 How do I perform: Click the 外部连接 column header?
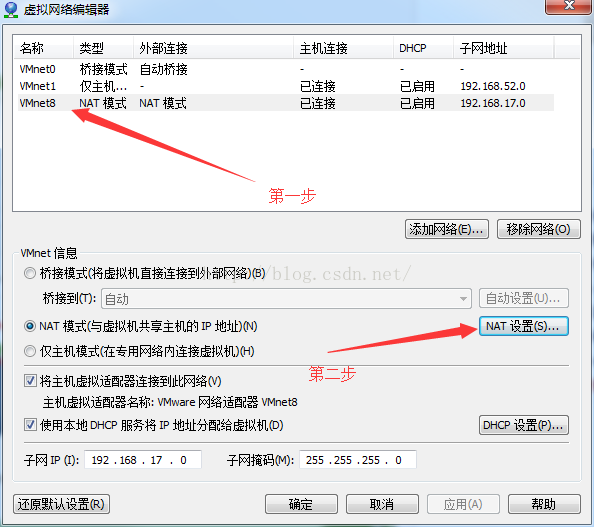coord(213,48)
